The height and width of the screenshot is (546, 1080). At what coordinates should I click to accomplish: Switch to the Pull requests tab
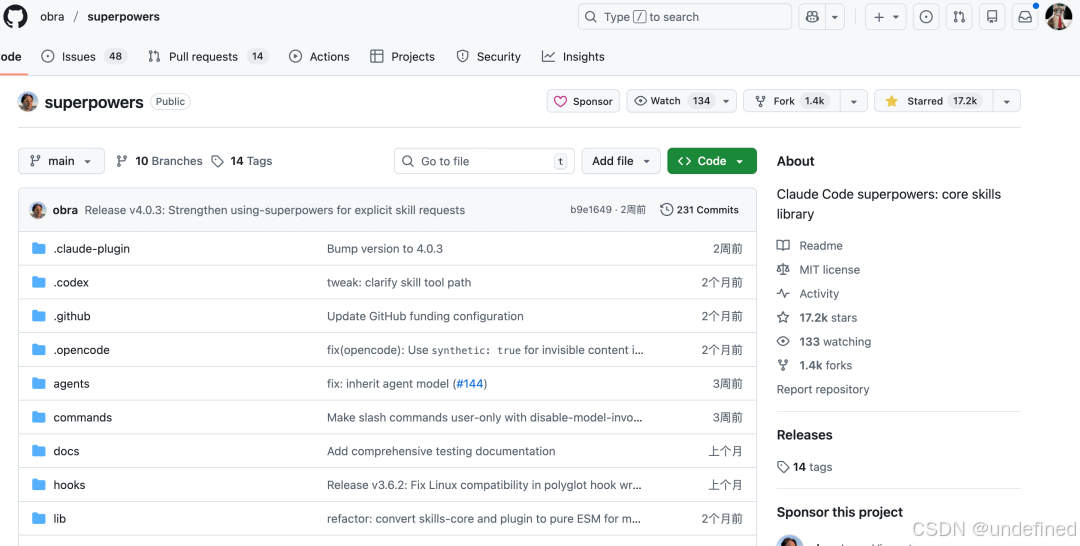207,56
